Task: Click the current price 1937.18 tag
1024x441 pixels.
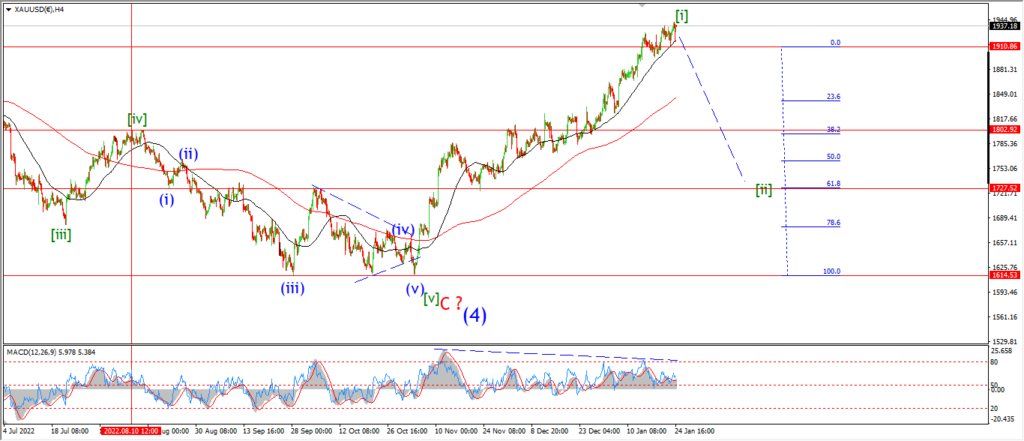Action: tap(1004, 26)
